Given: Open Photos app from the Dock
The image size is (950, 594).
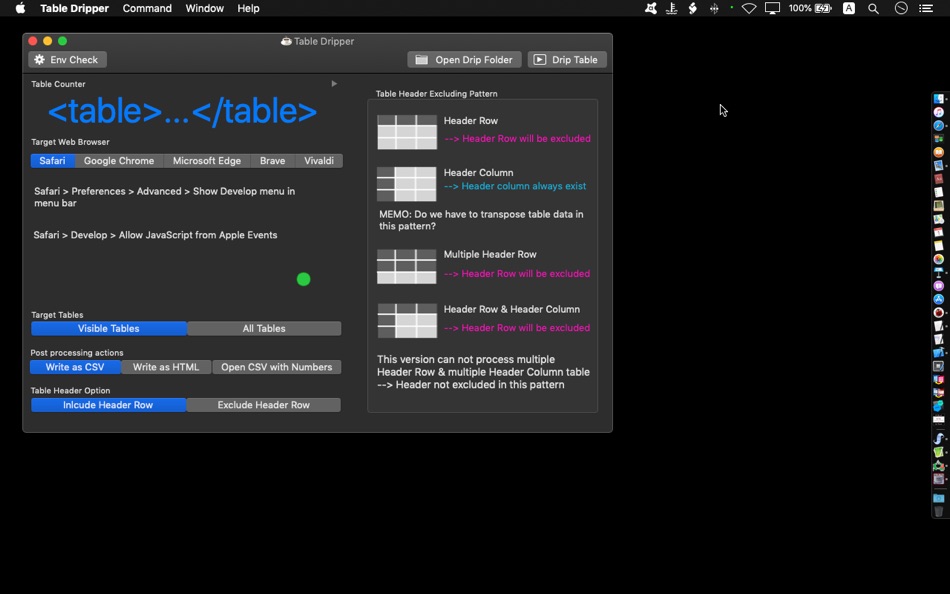Looking at the screenshot, I should 938,259.
